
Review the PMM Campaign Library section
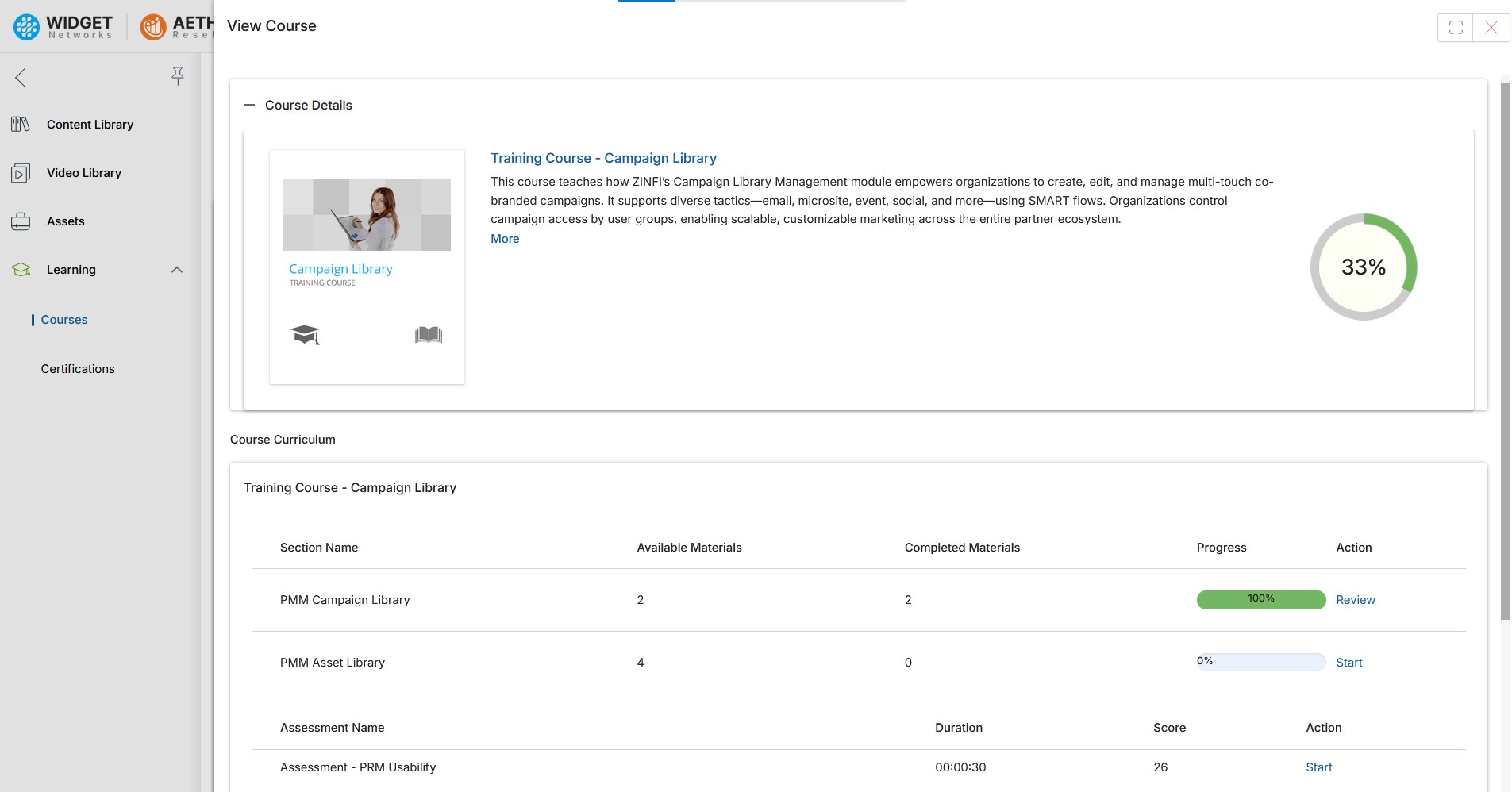coord(1355,600)
